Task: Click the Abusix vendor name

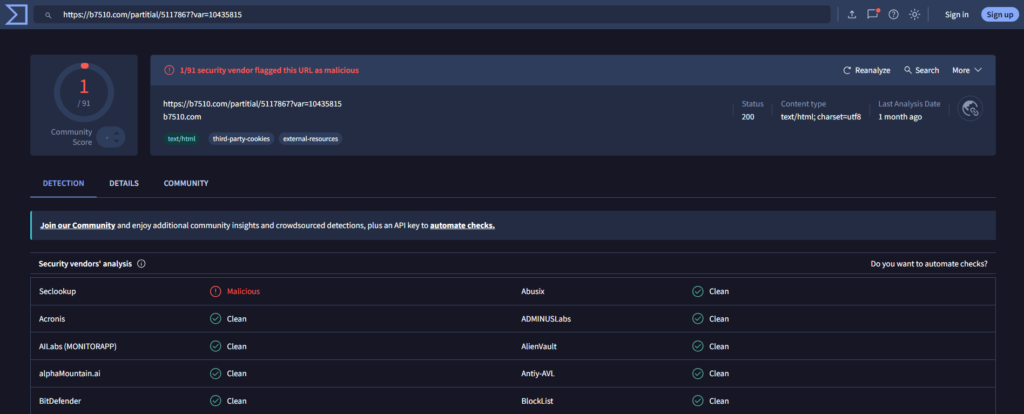Action: (534, 291)
